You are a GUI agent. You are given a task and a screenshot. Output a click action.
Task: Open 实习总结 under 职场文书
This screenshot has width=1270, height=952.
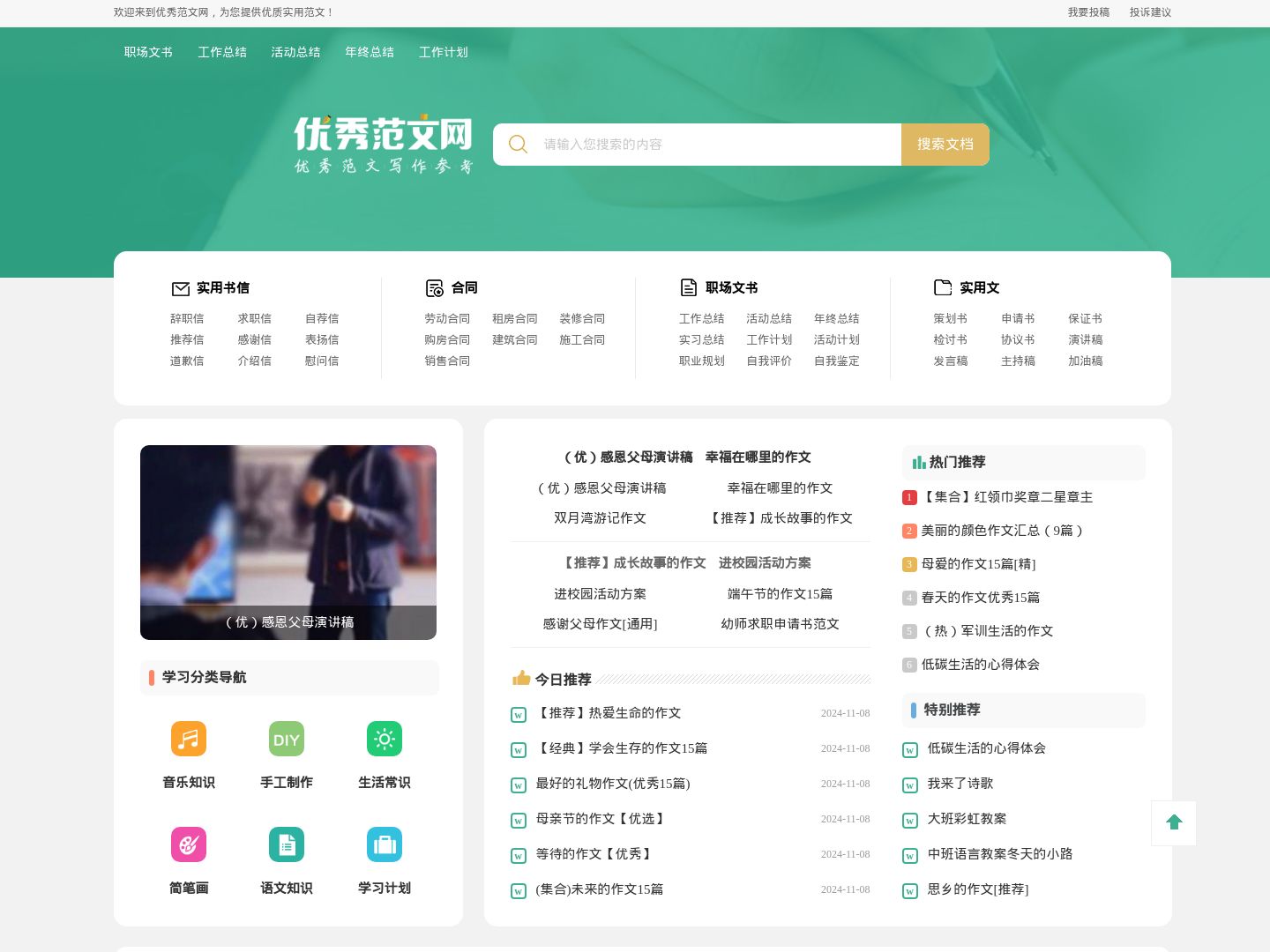702,339
